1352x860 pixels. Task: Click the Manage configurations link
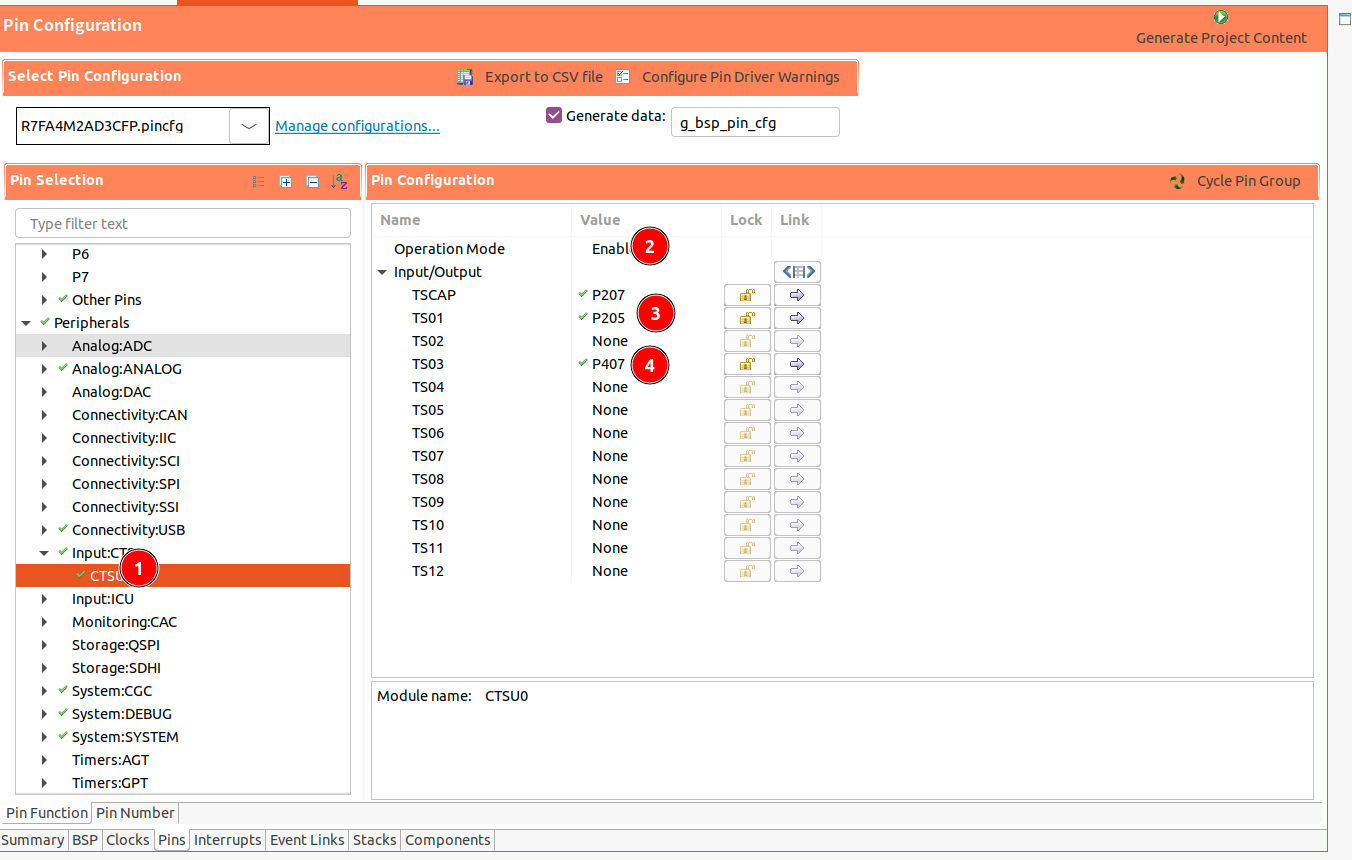tap(357, 126)
